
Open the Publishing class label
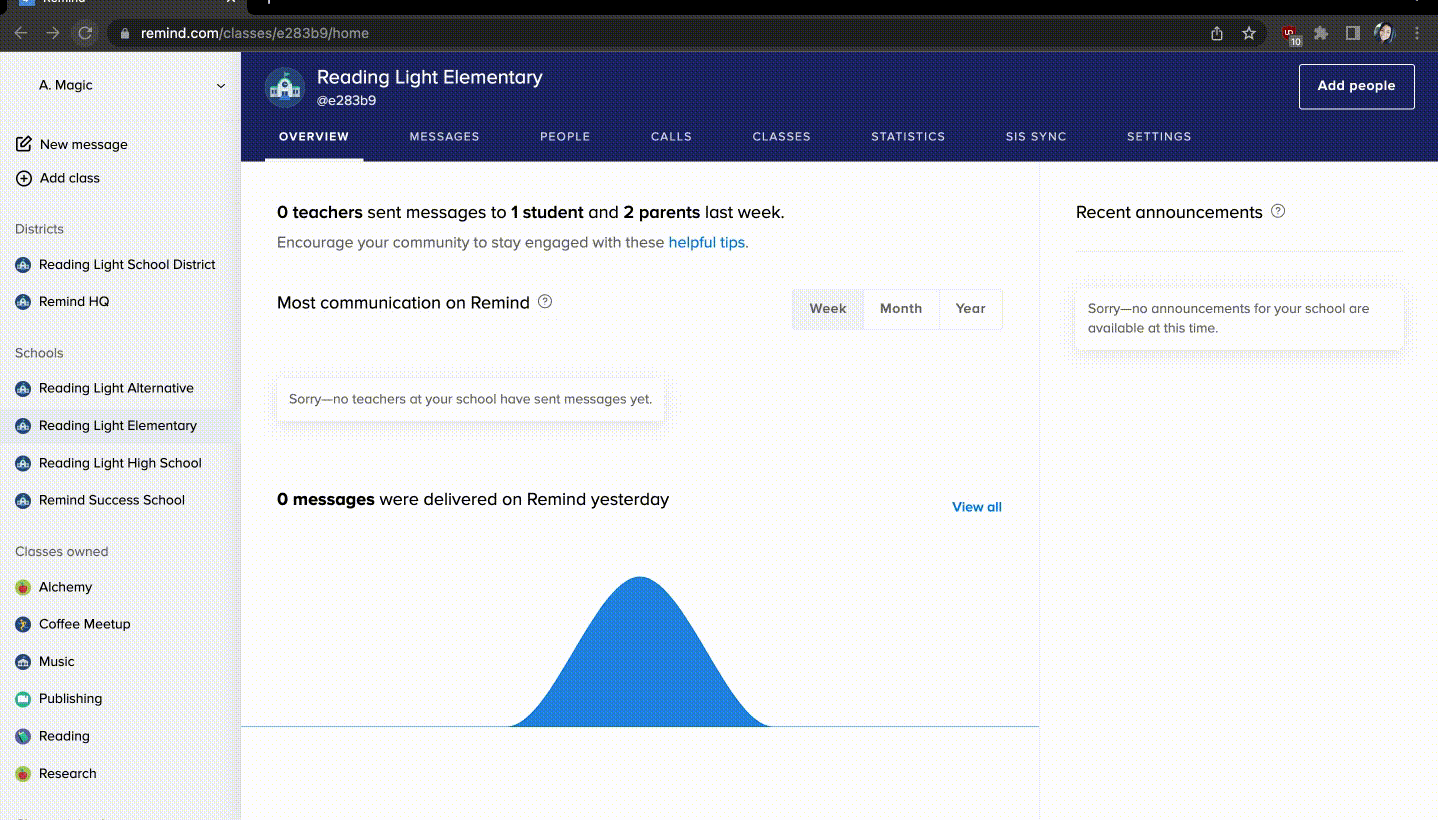(70, 699)
